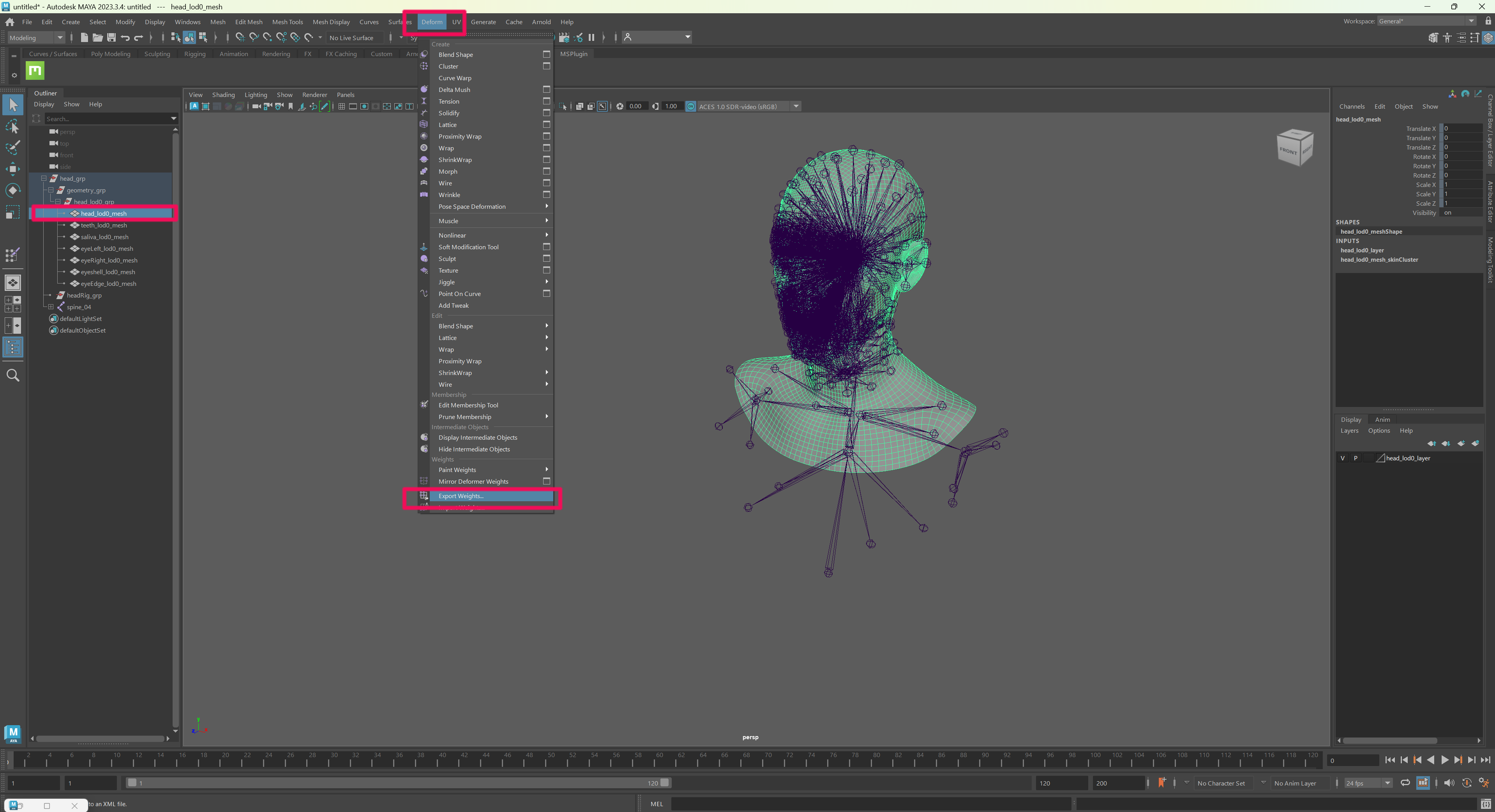Click head_lod0_mesh_skinCluster input node
The image size is (1495, 812).
pos(1379,260)
